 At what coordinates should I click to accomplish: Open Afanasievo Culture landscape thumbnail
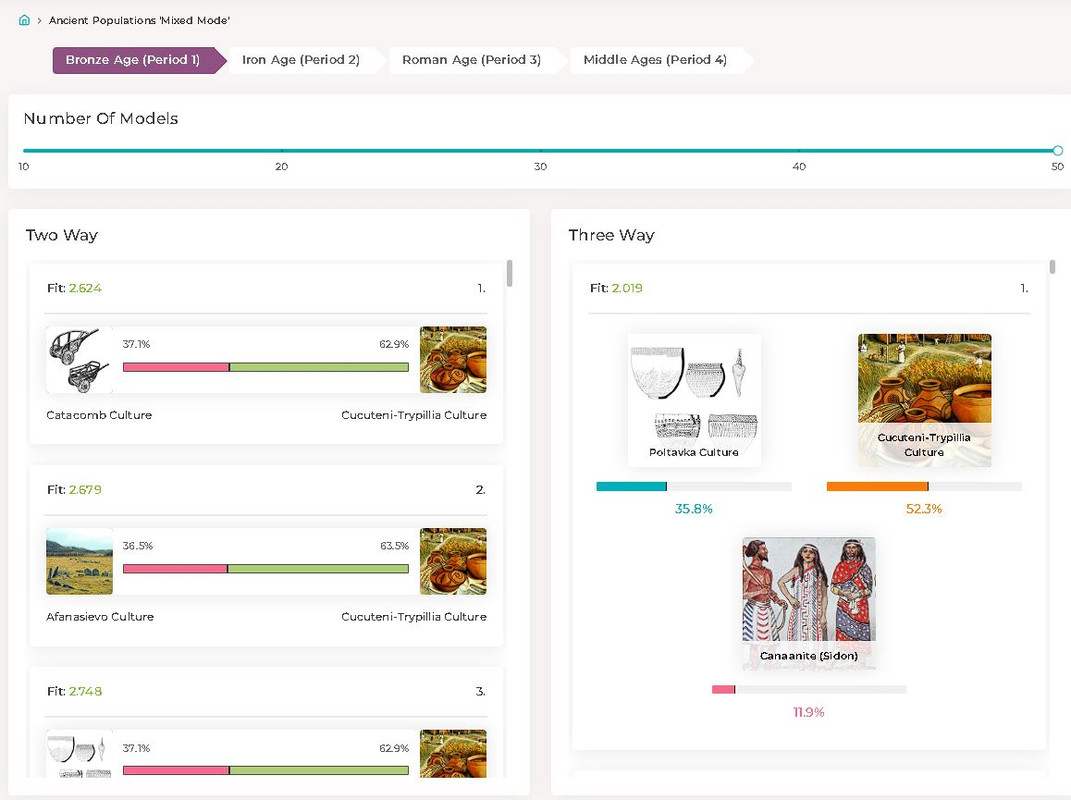coord(79,562)
